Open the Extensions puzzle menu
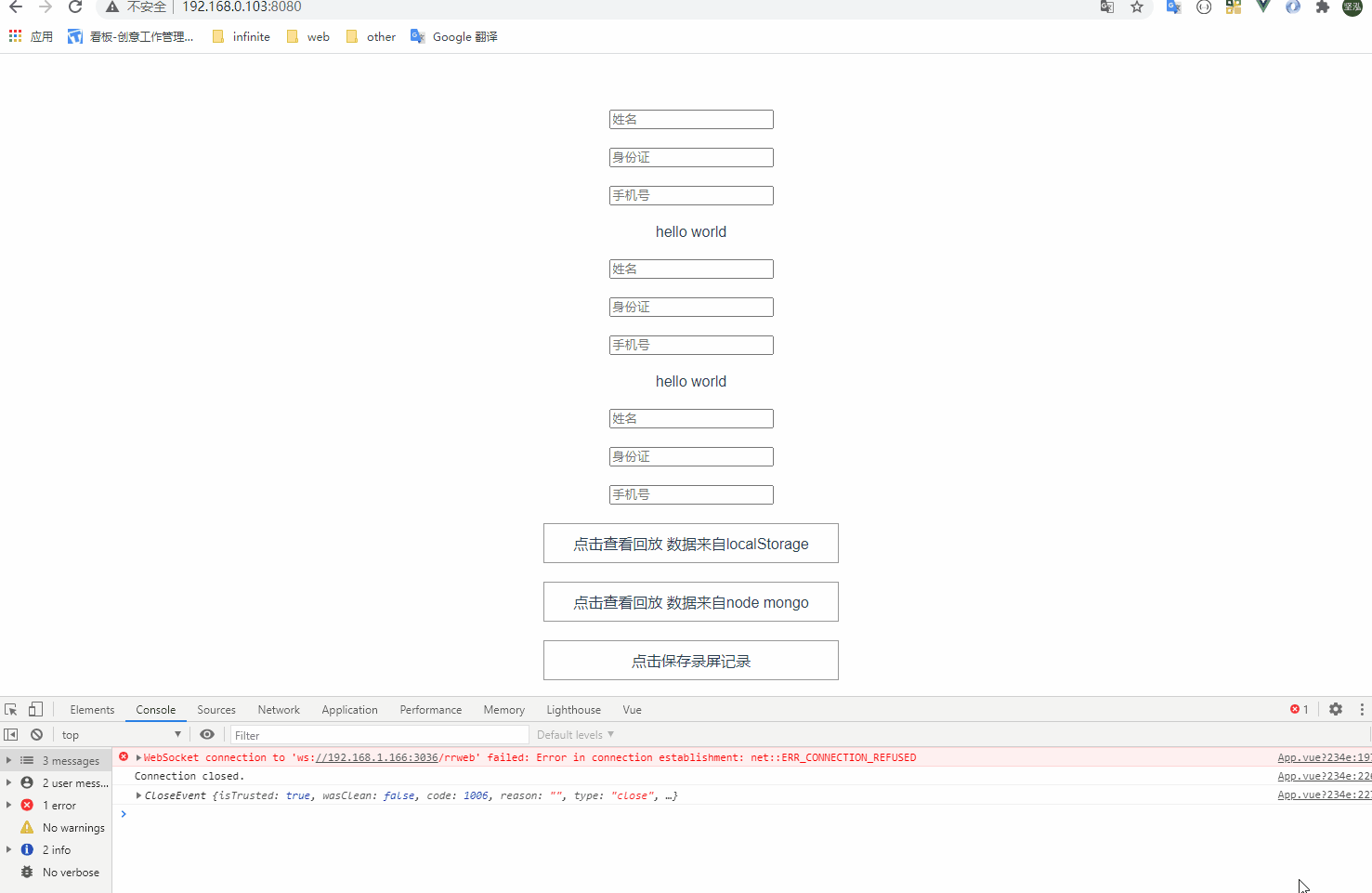Image resolution: width=1372 pixels, height=893 pixels. 1323,7
